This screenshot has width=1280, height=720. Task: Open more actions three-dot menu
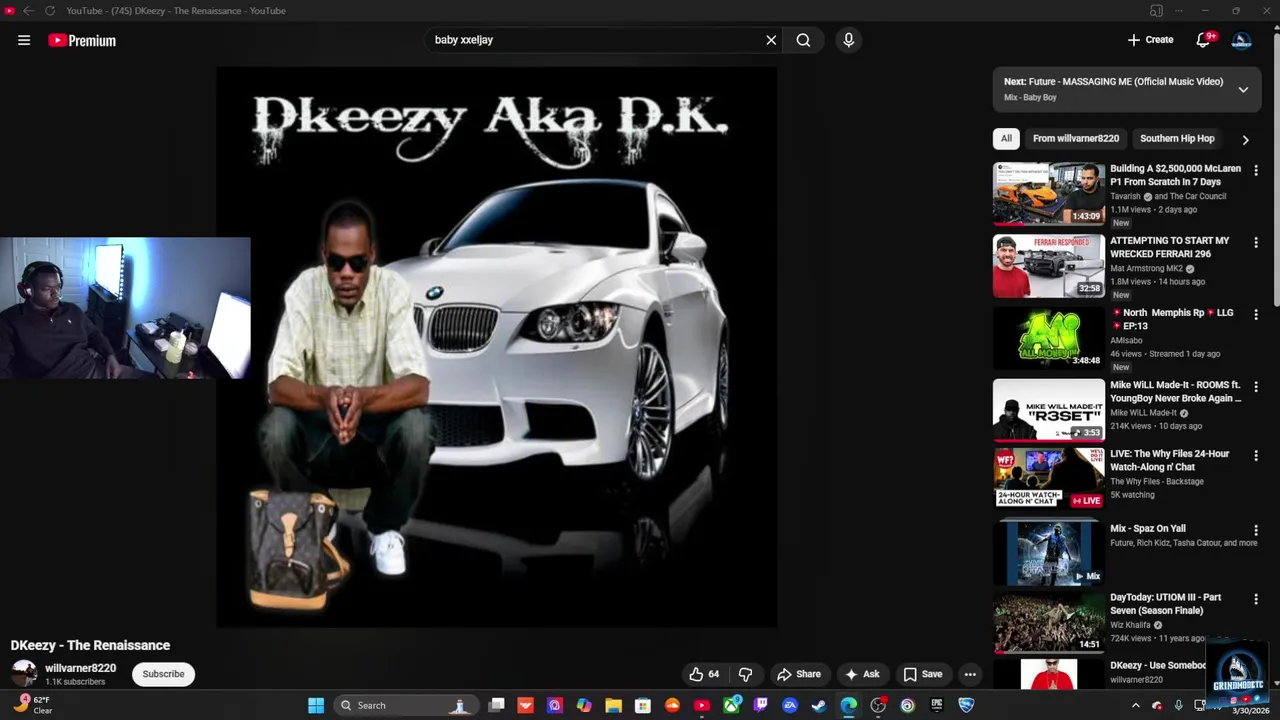[970, 674]
